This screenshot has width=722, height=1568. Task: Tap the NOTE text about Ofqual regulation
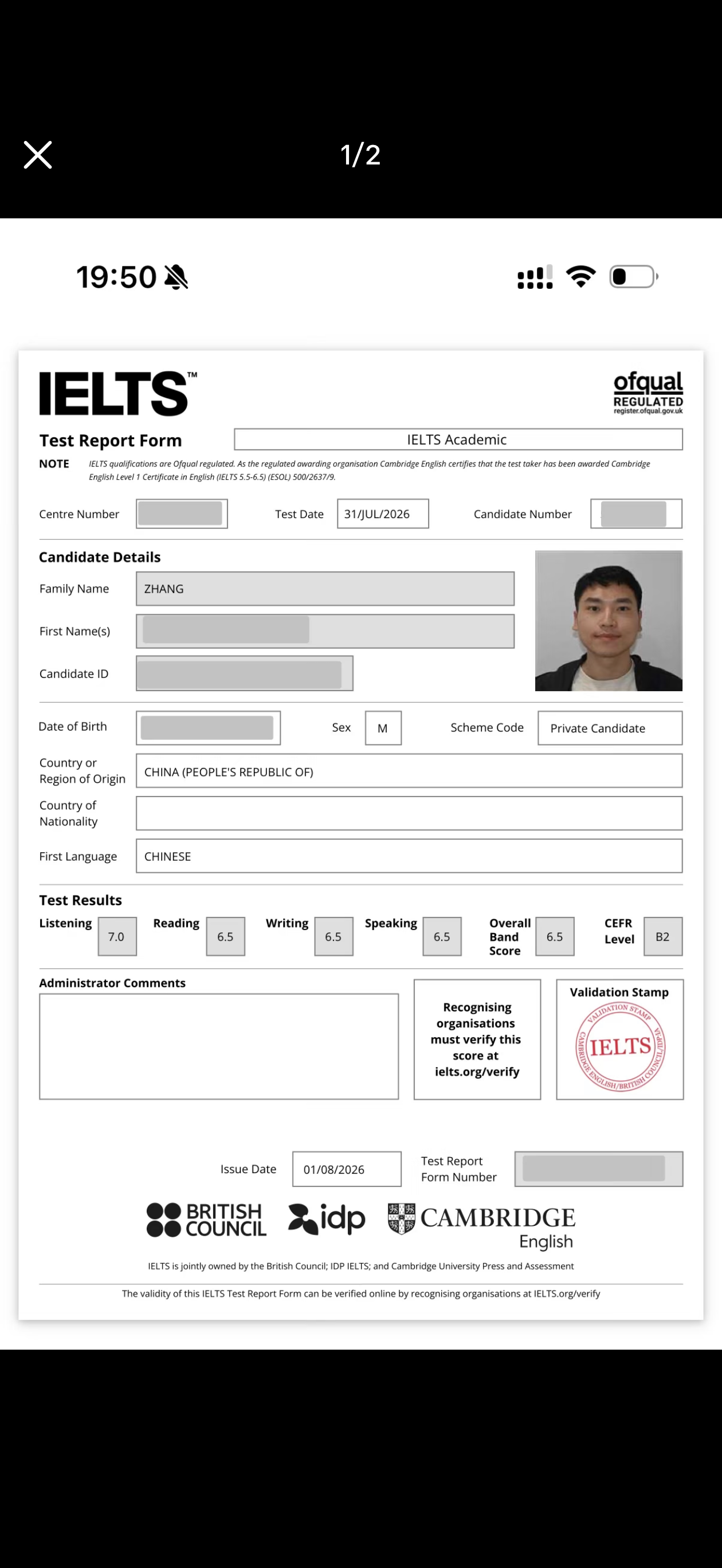[370, 471]
